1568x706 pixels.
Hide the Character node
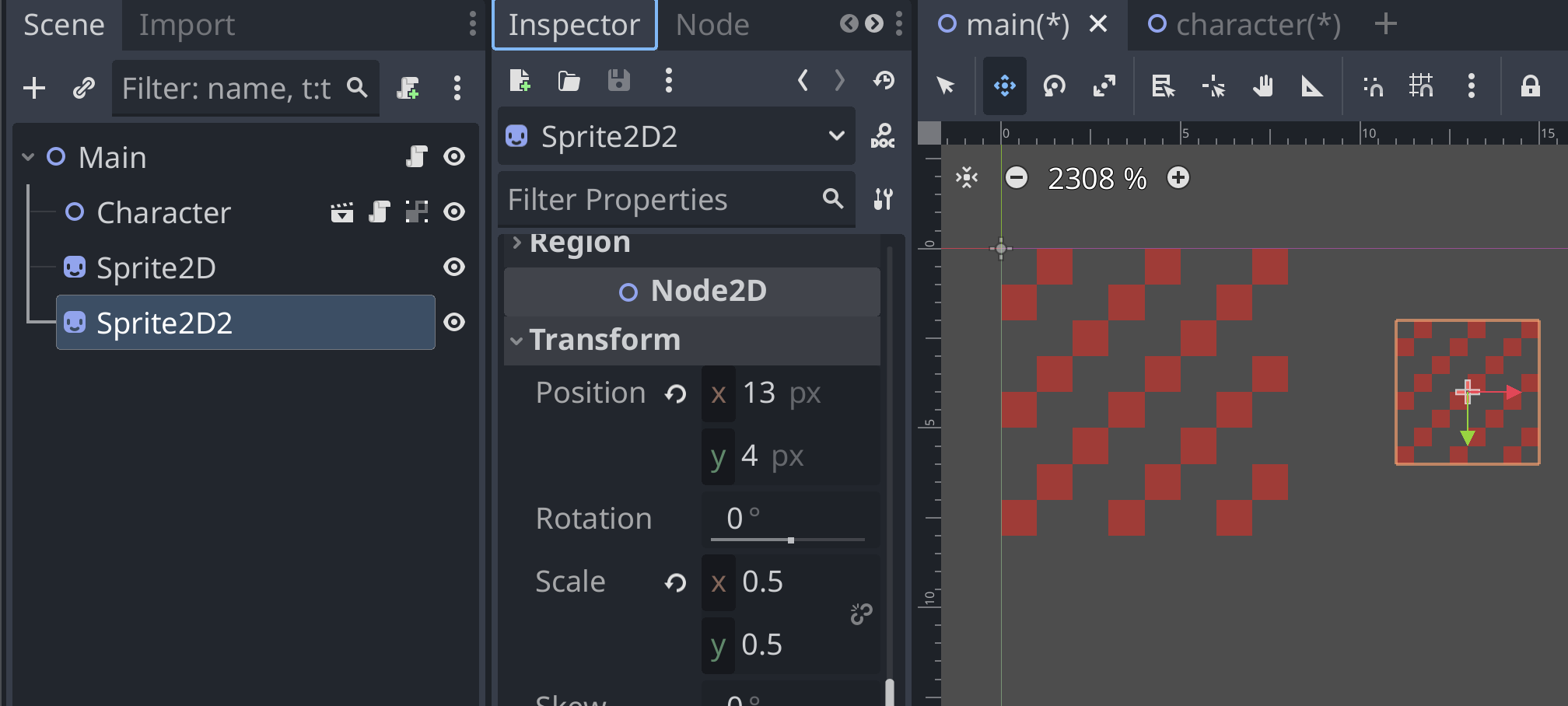pos(454,211)
